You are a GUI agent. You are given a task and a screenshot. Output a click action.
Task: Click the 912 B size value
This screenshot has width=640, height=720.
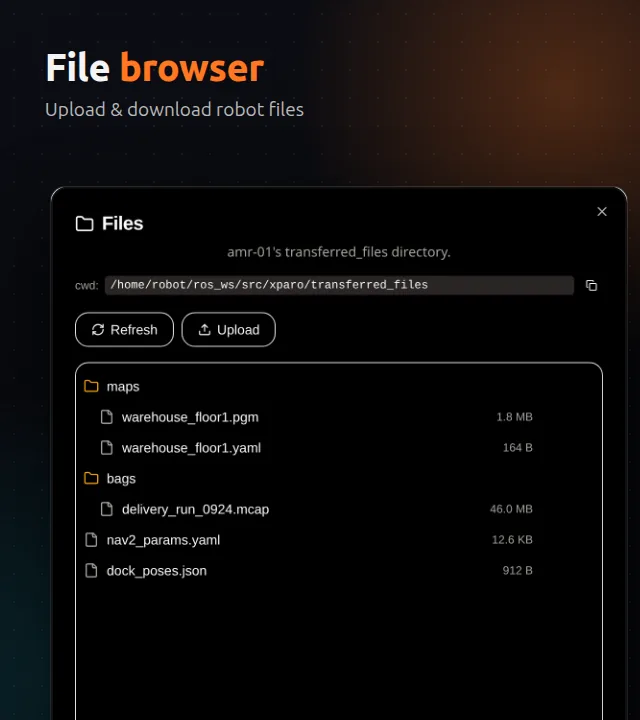pyautogui.click(x=517, y=571)
